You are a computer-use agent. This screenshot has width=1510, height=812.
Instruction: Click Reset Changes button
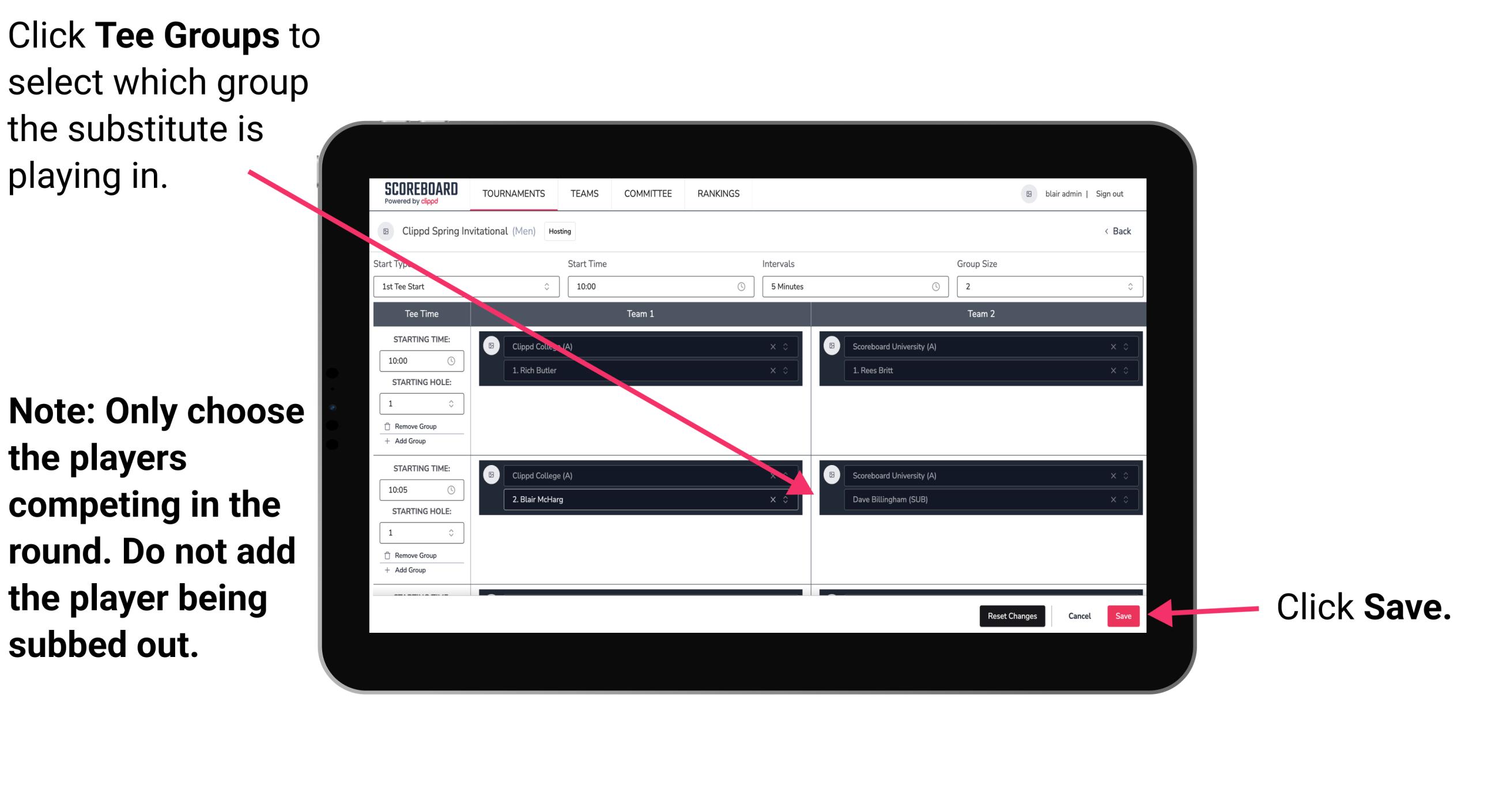(1011, 615)
